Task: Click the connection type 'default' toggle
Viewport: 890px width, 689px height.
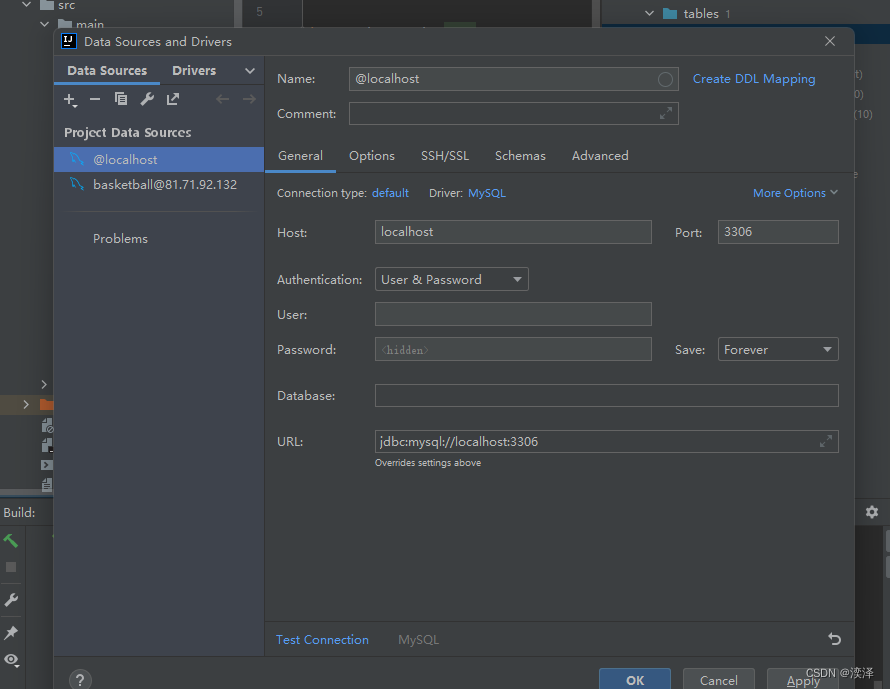Action: (x=390, y=192)
